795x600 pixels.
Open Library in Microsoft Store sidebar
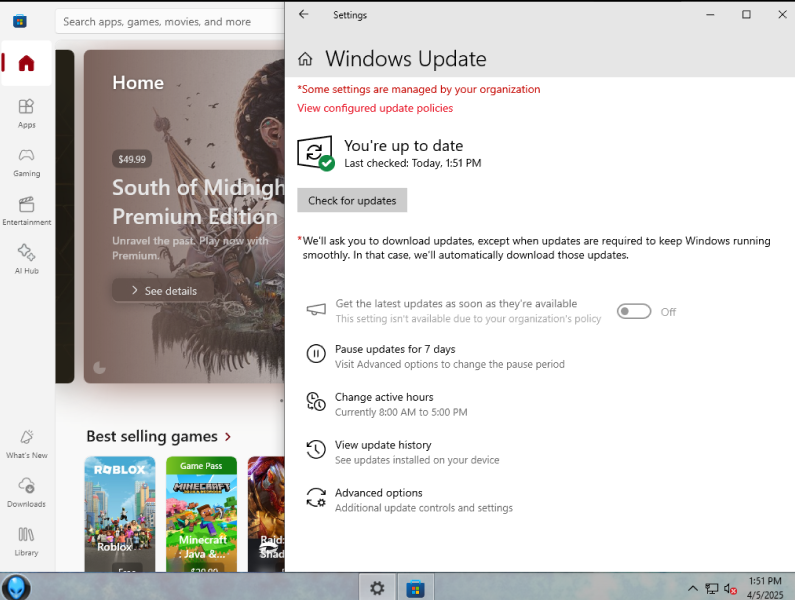pyautogui.click(x=26, y=541)
